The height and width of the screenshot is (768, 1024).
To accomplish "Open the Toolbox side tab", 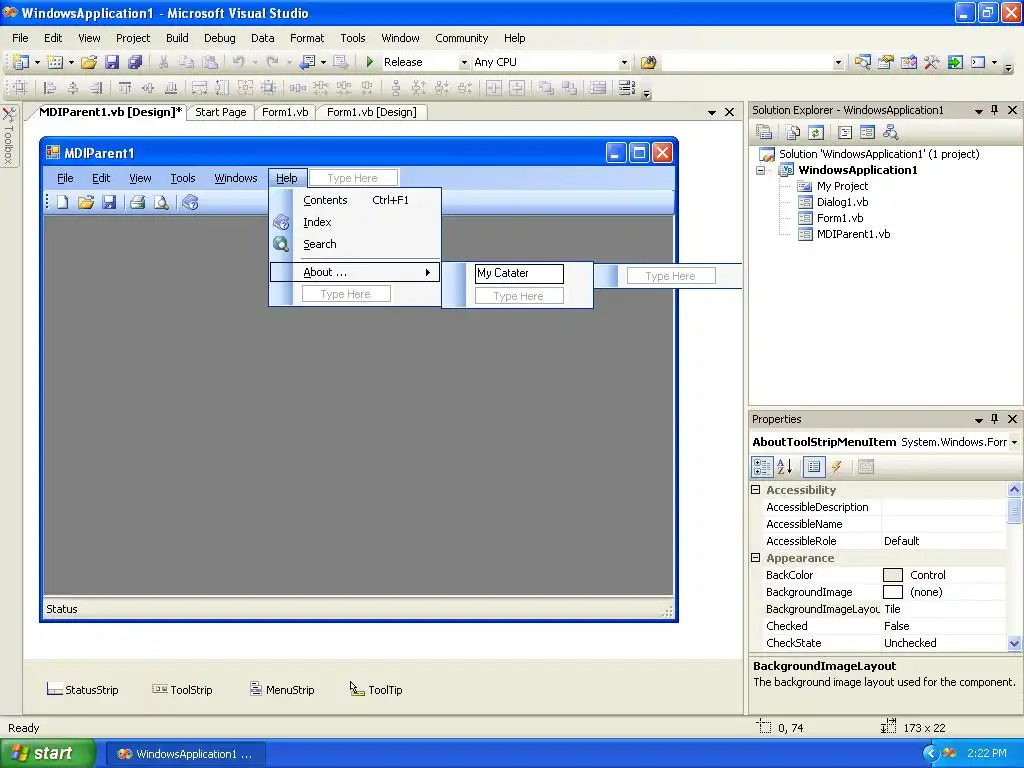I will point(8,136).
